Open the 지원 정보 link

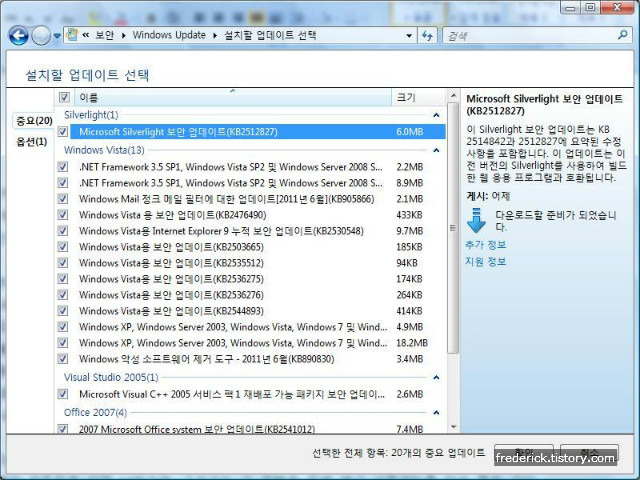pyautogui.click(x=486, y=262)
